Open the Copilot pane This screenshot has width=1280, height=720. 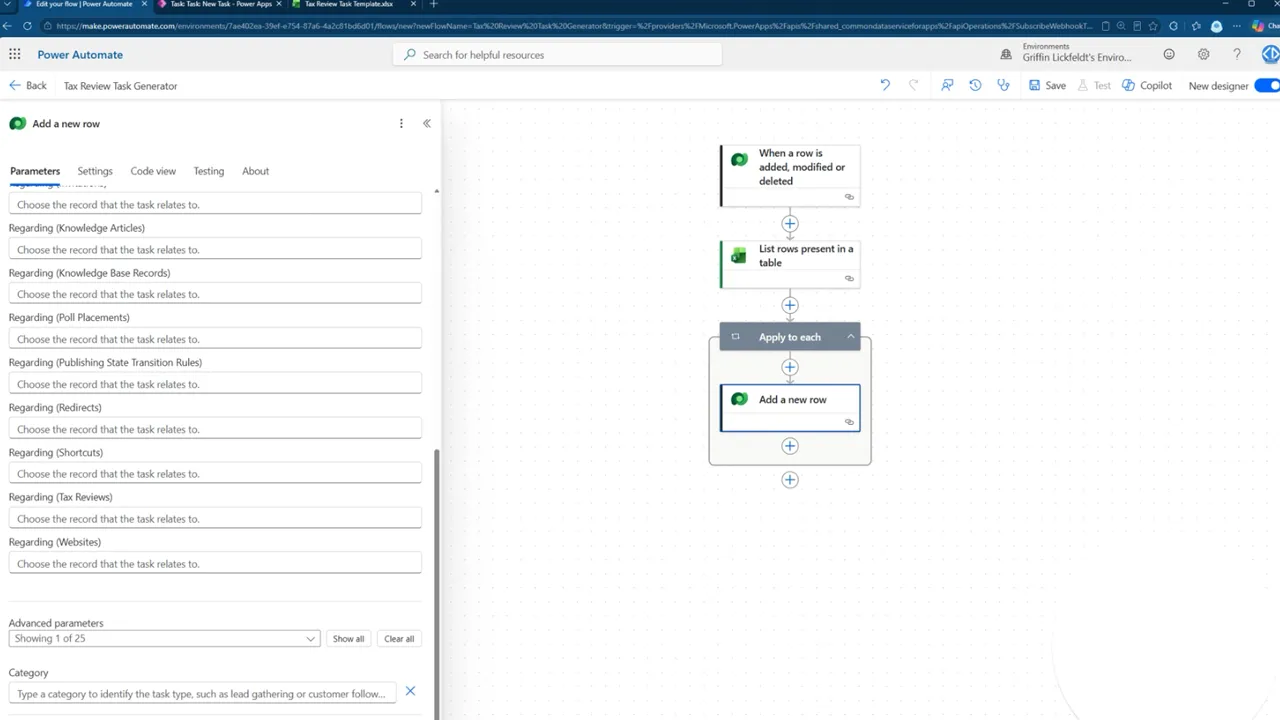[x=1147, y=85]
